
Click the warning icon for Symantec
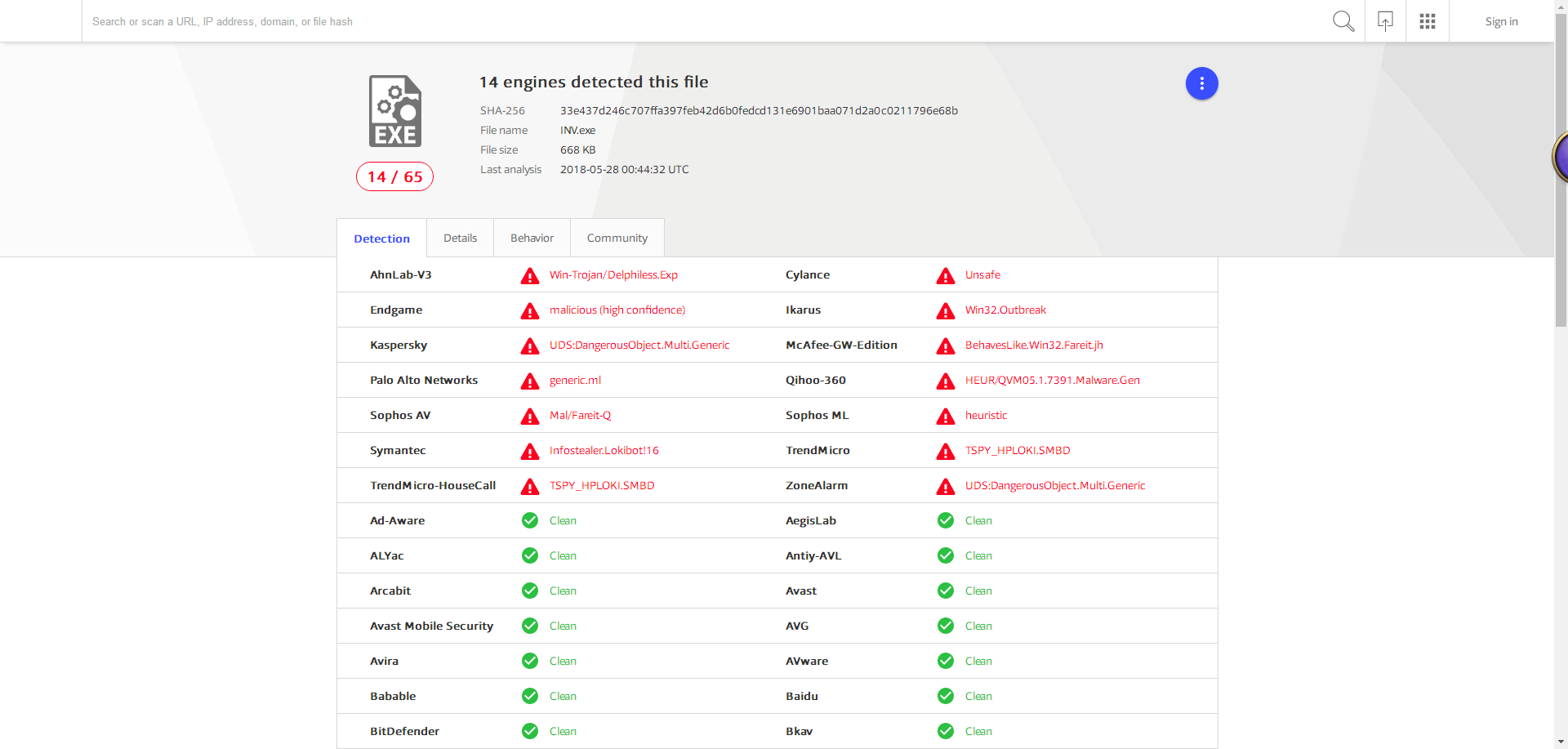point(530,451)
